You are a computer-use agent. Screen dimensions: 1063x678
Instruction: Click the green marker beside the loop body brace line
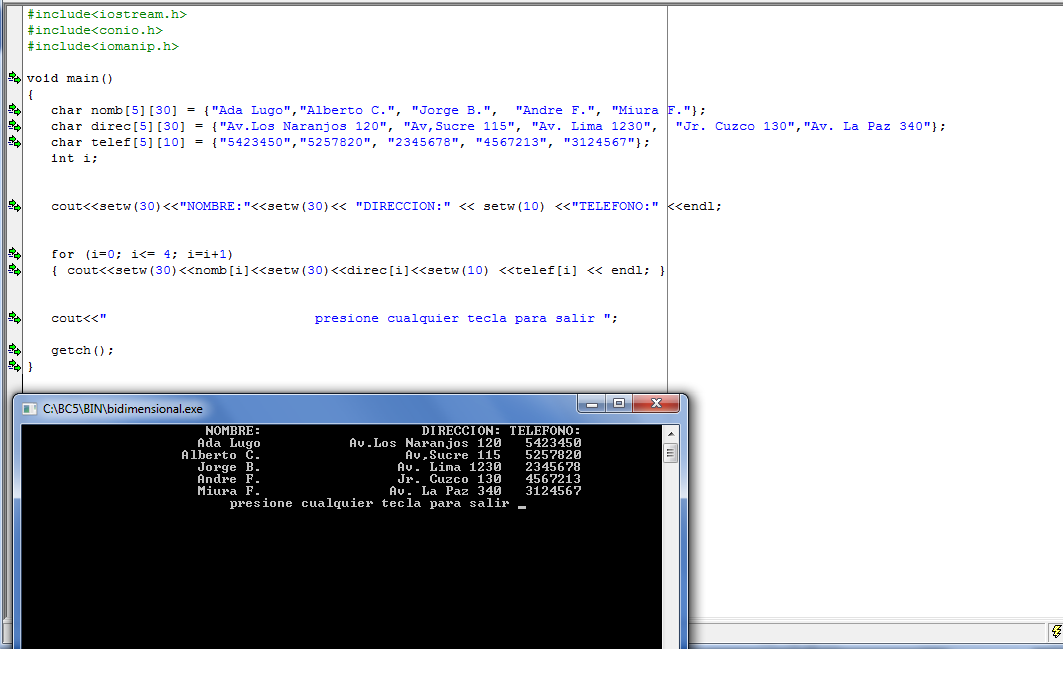pos(12,270)
